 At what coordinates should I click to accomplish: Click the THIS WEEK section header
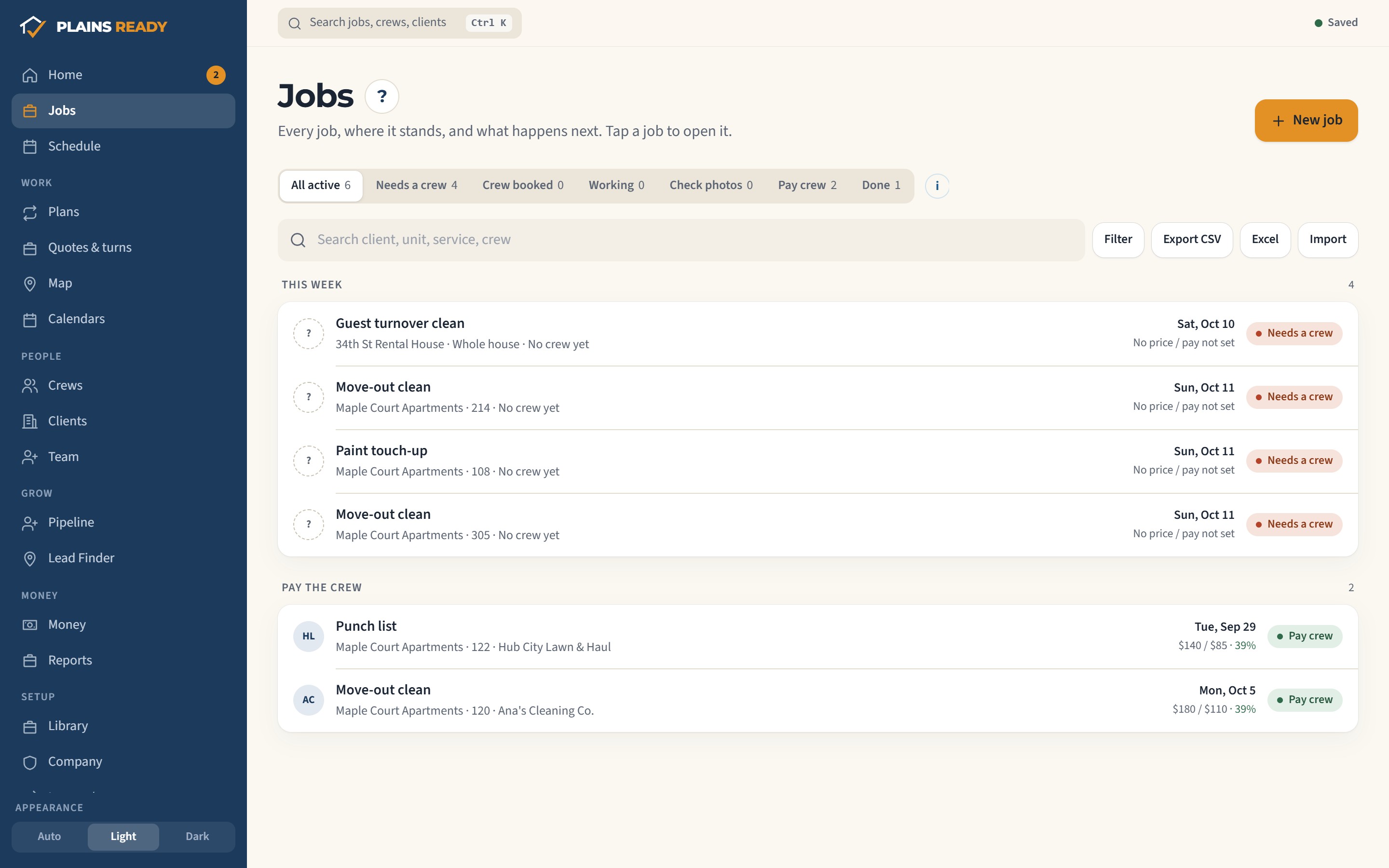click(x=312, y=285)
